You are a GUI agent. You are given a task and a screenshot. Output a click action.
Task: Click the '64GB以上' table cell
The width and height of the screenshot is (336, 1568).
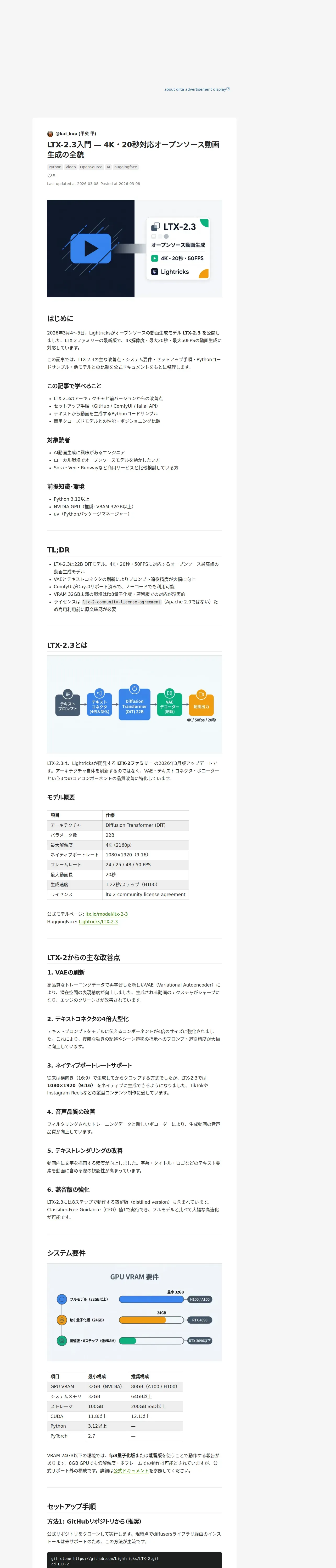(155, 1396)
